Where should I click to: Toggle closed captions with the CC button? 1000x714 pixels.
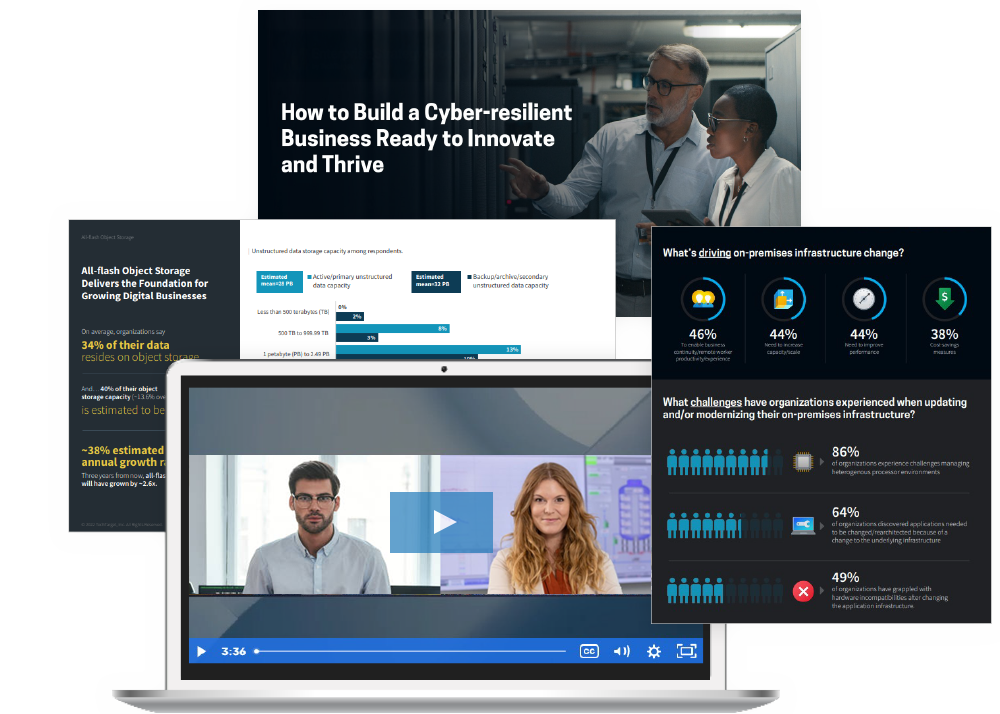[589, 651]
